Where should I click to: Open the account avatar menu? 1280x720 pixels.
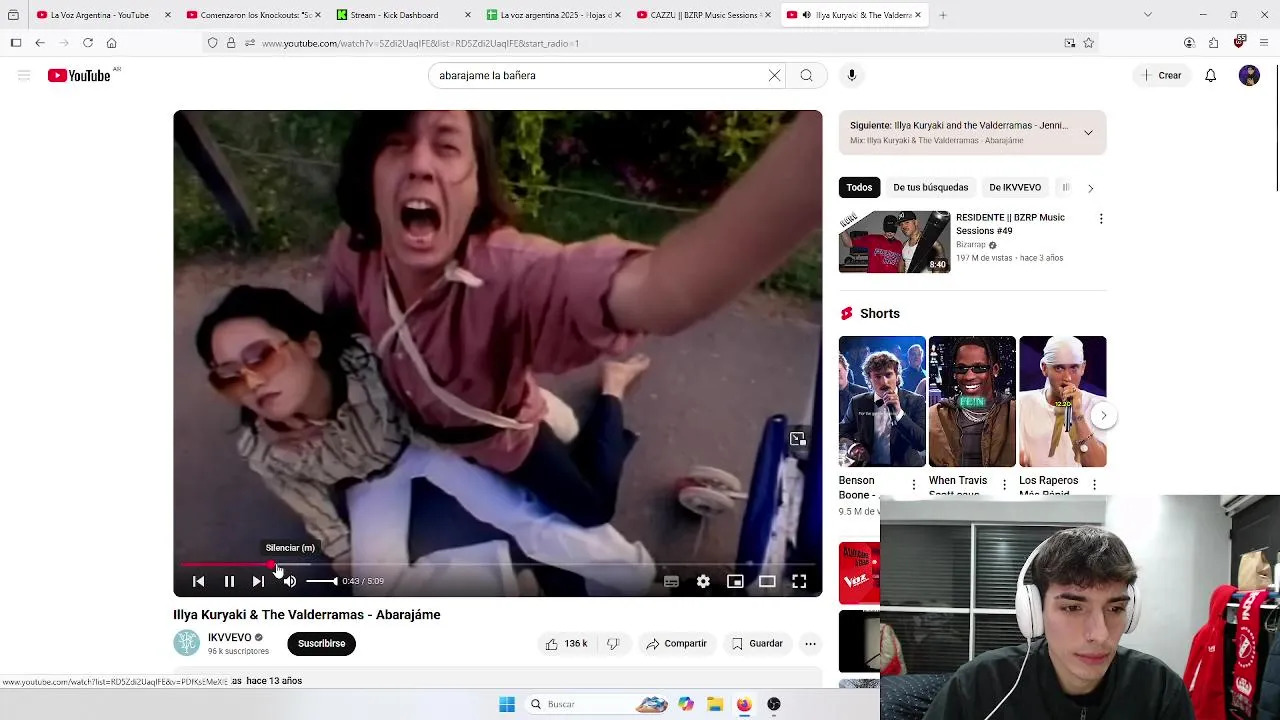pyautogui.click(x=1249, y=75)
